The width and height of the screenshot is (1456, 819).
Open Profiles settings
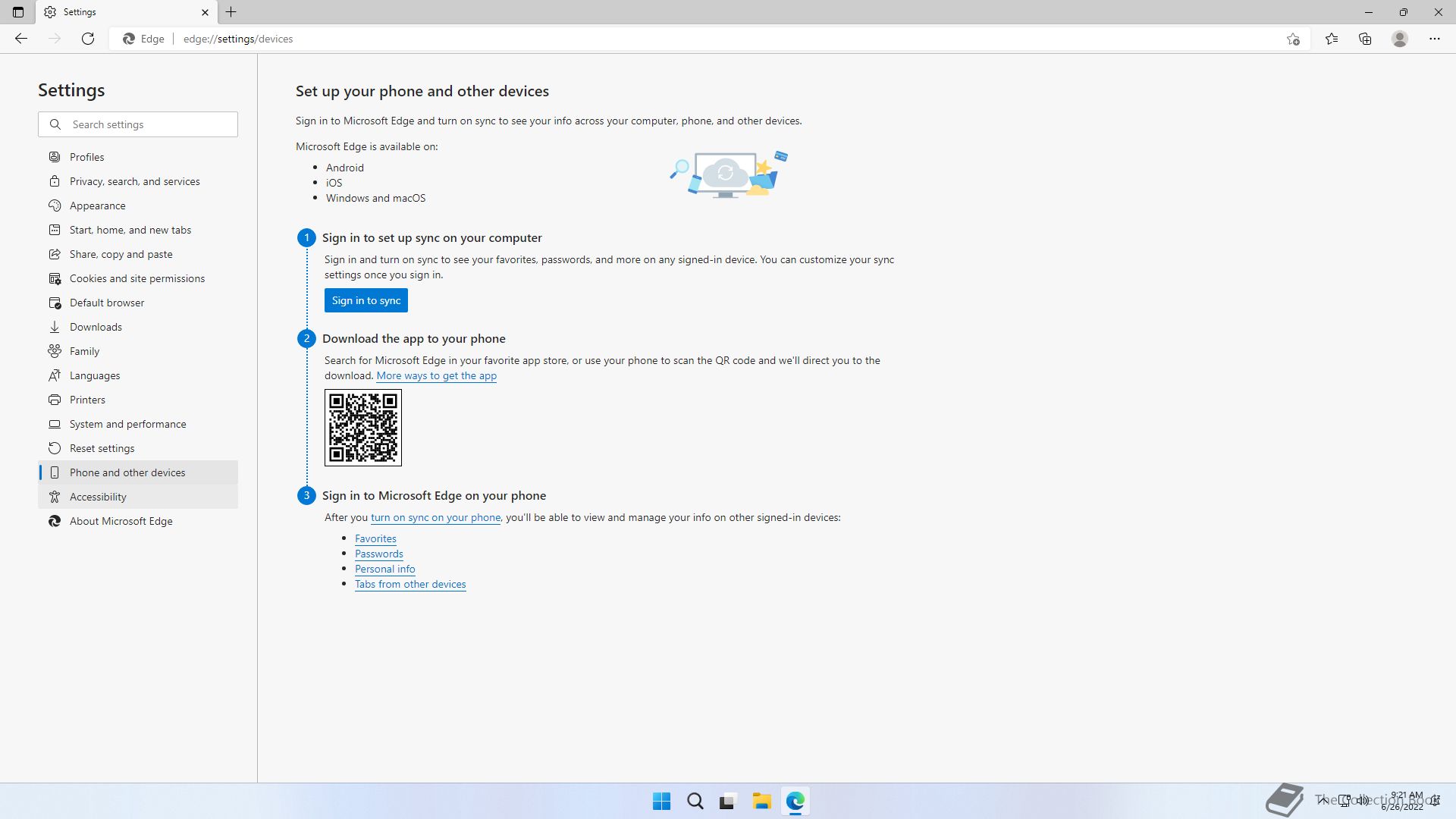point(138,157)
